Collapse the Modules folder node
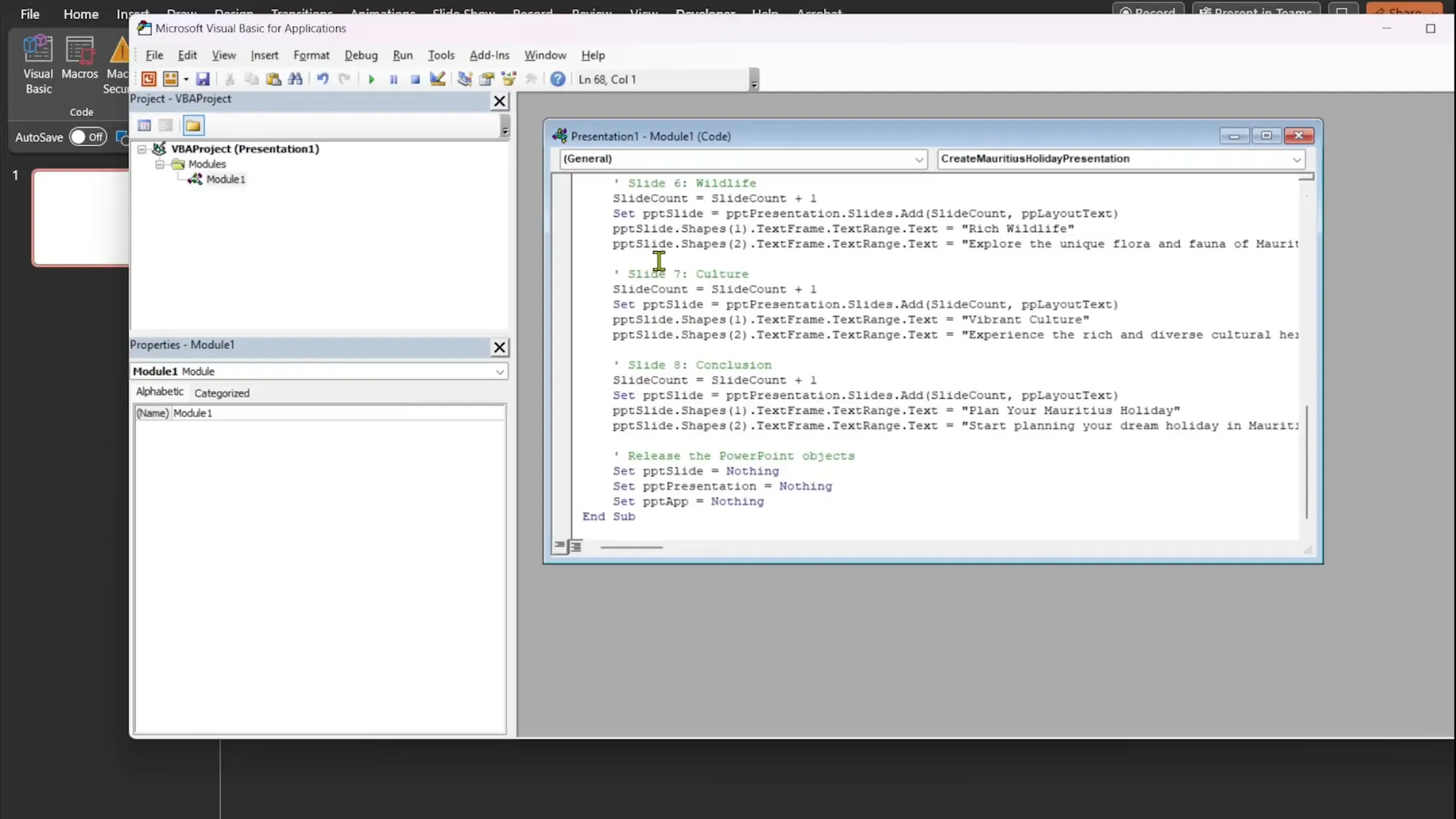Screen dimensions: 1456x819 (160, 165)
